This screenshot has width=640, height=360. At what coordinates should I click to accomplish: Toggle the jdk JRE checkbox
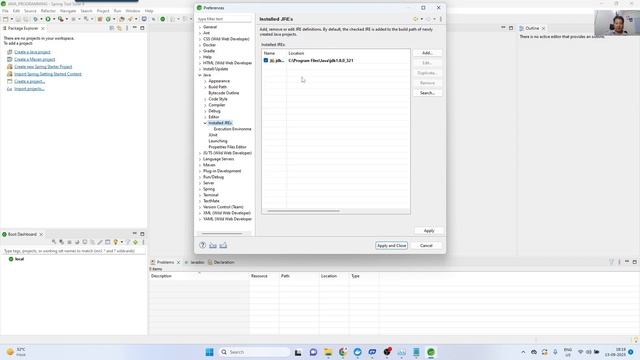pos(266,60)
